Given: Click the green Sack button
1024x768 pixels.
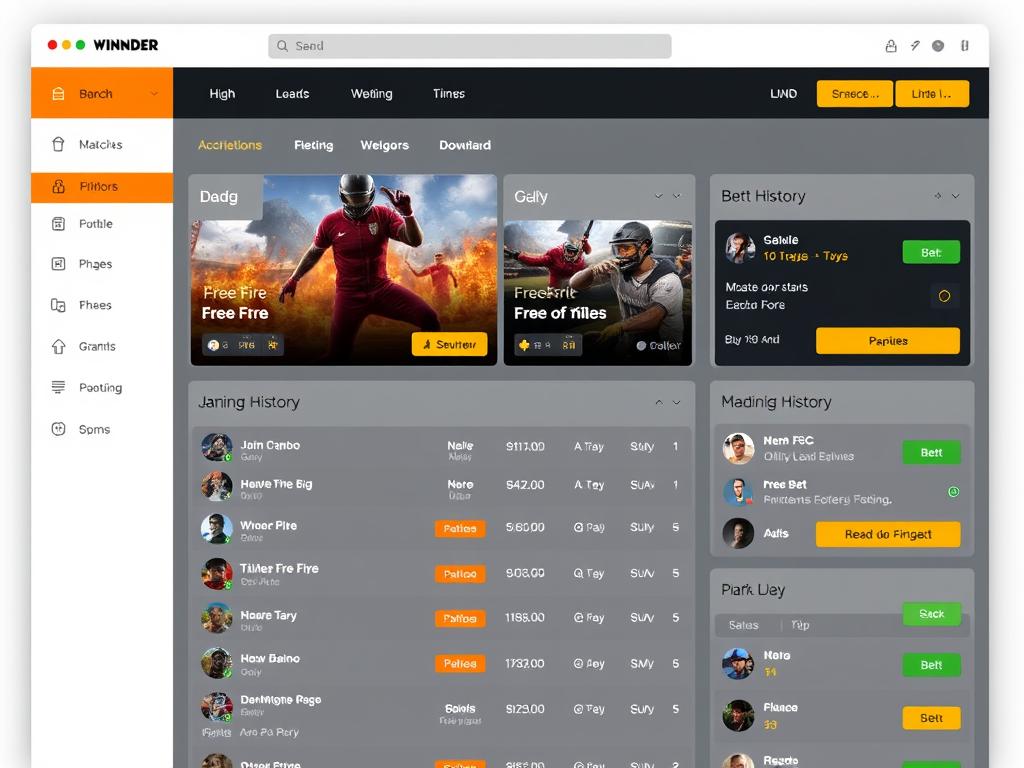Looking at the screenshot, I should coord(931,613).
